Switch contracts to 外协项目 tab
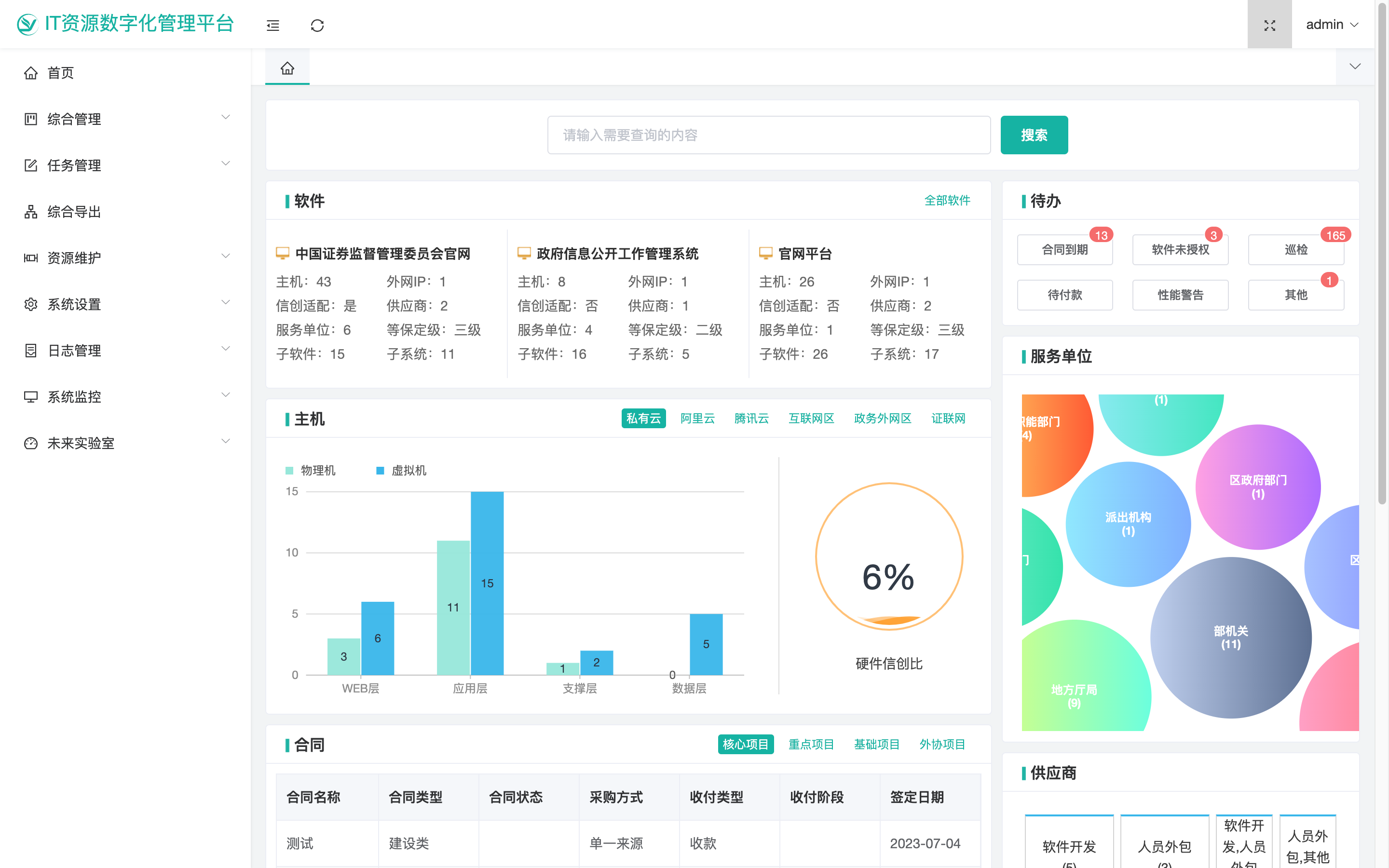Screen dimensions: 1389x868 [942, 745]
